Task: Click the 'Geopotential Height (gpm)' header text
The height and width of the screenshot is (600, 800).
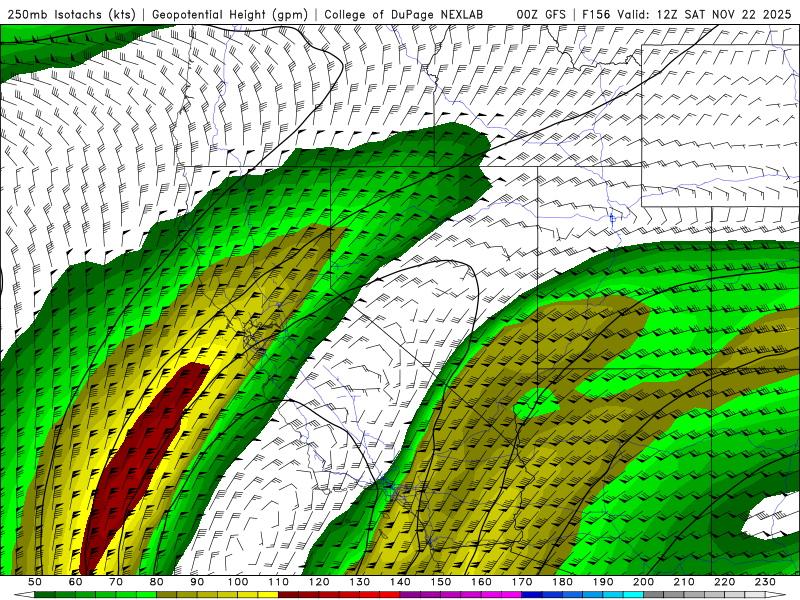Action: pos(230,14)
